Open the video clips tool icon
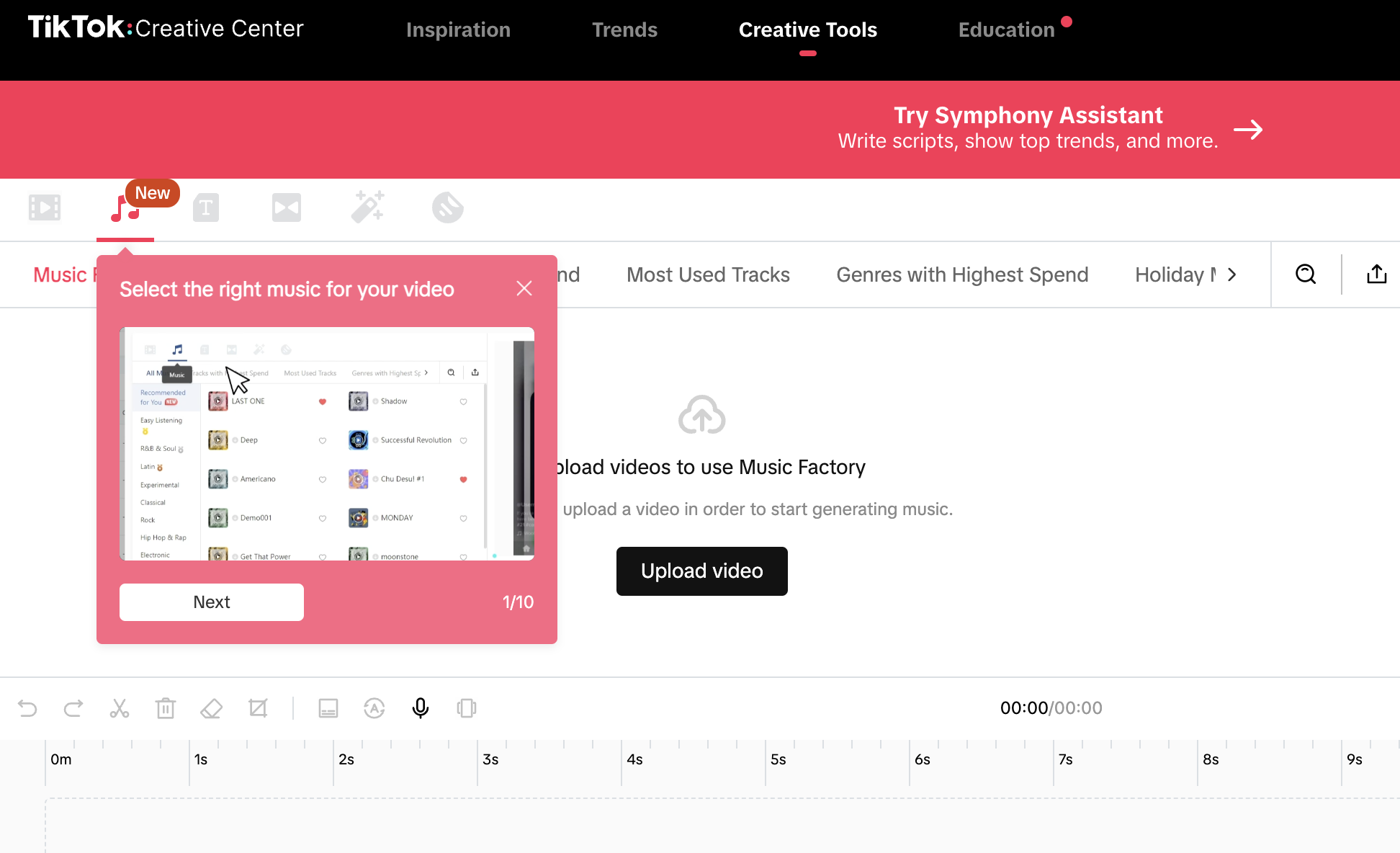The height and width of the screenshot is (853, 1400). click(45, 208)
